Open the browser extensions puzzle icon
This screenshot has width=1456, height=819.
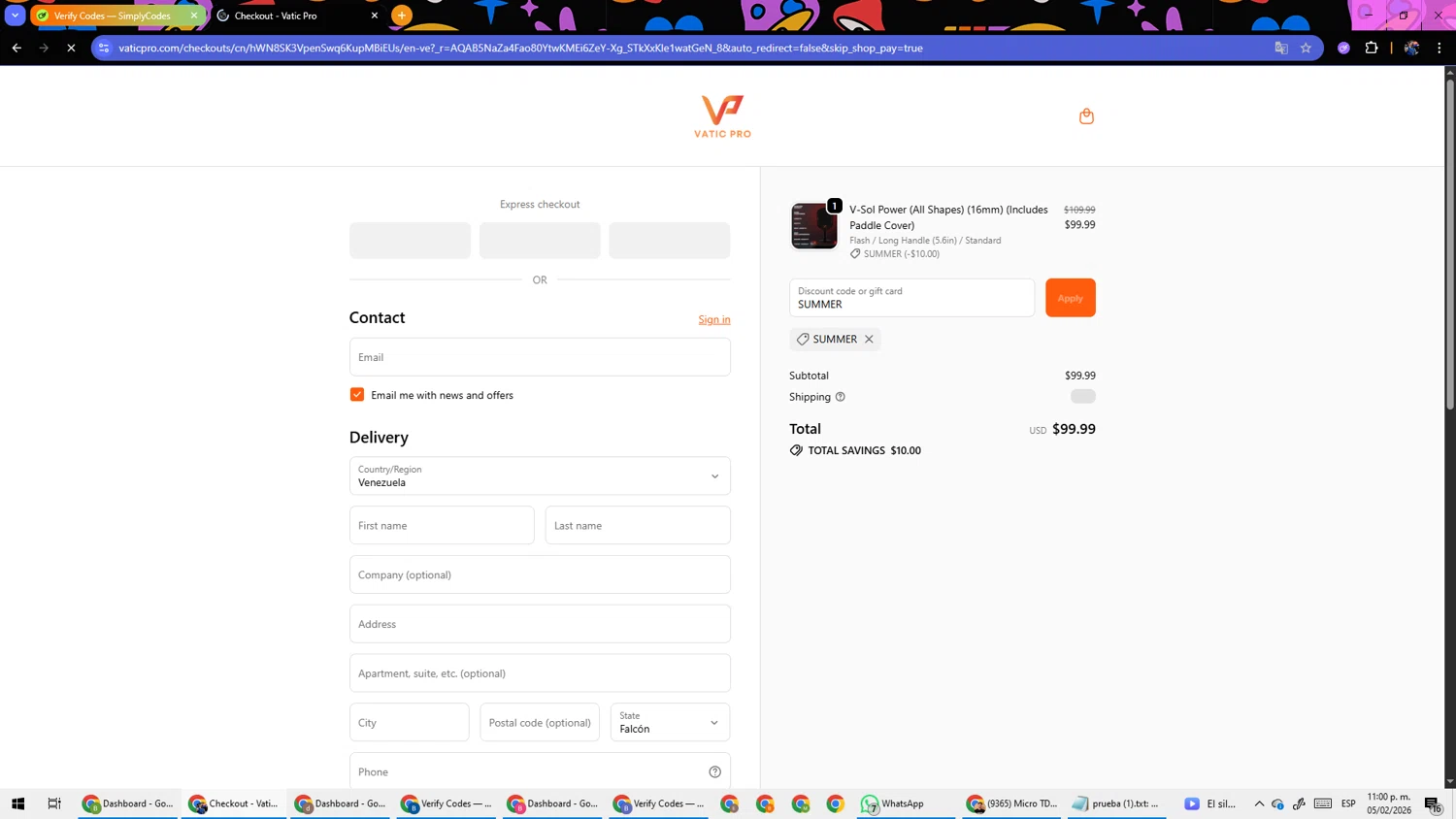[x=1372, y=48]
